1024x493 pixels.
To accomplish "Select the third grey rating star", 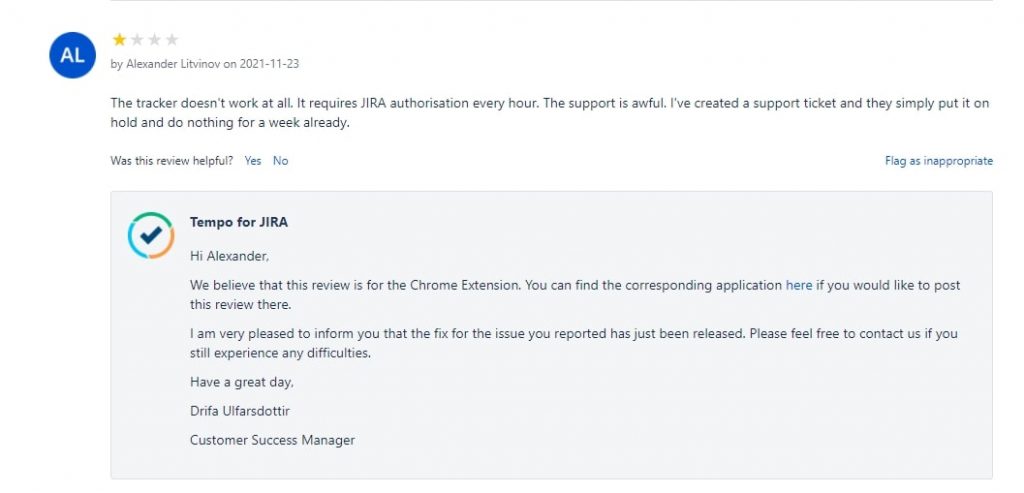I will (x=154, y=40).
